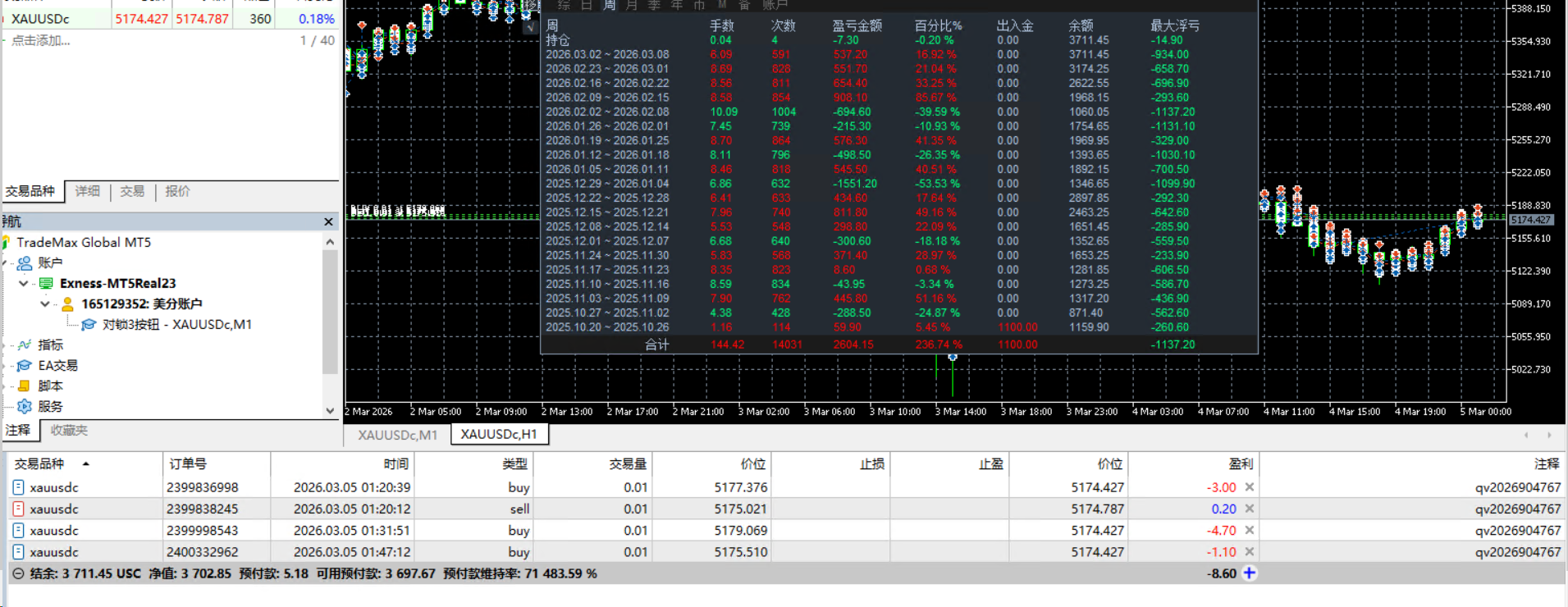Close position for order 2399838245

1249,509
